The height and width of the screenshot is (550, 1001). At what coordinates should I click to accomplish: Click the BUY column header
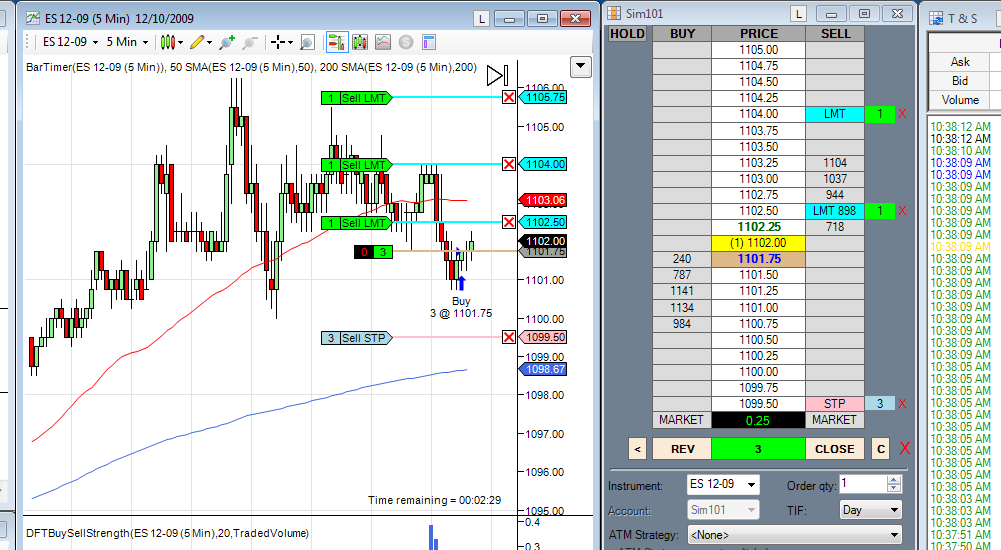click(x=682, y=34)
